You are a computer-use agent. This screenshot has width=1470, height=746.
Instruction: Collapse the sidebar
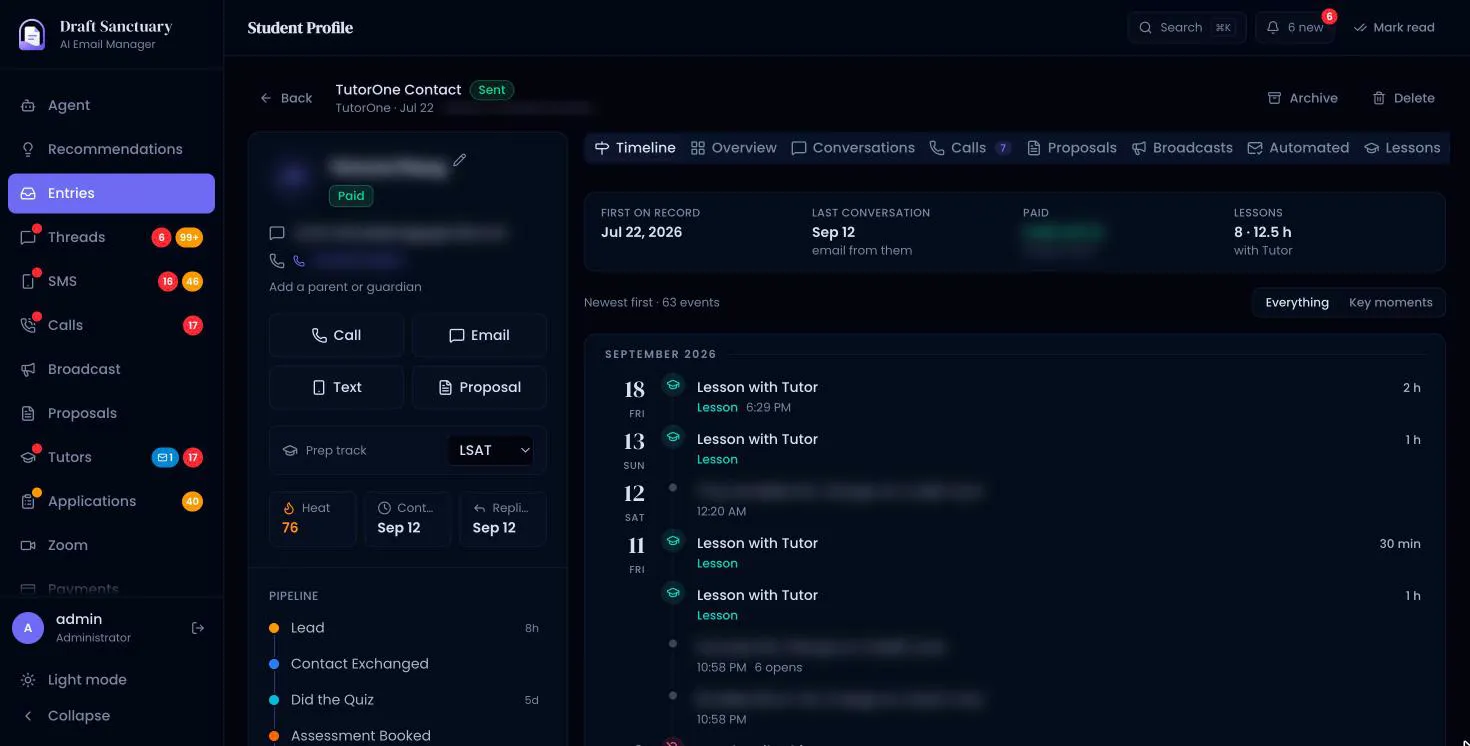point(111,715)
